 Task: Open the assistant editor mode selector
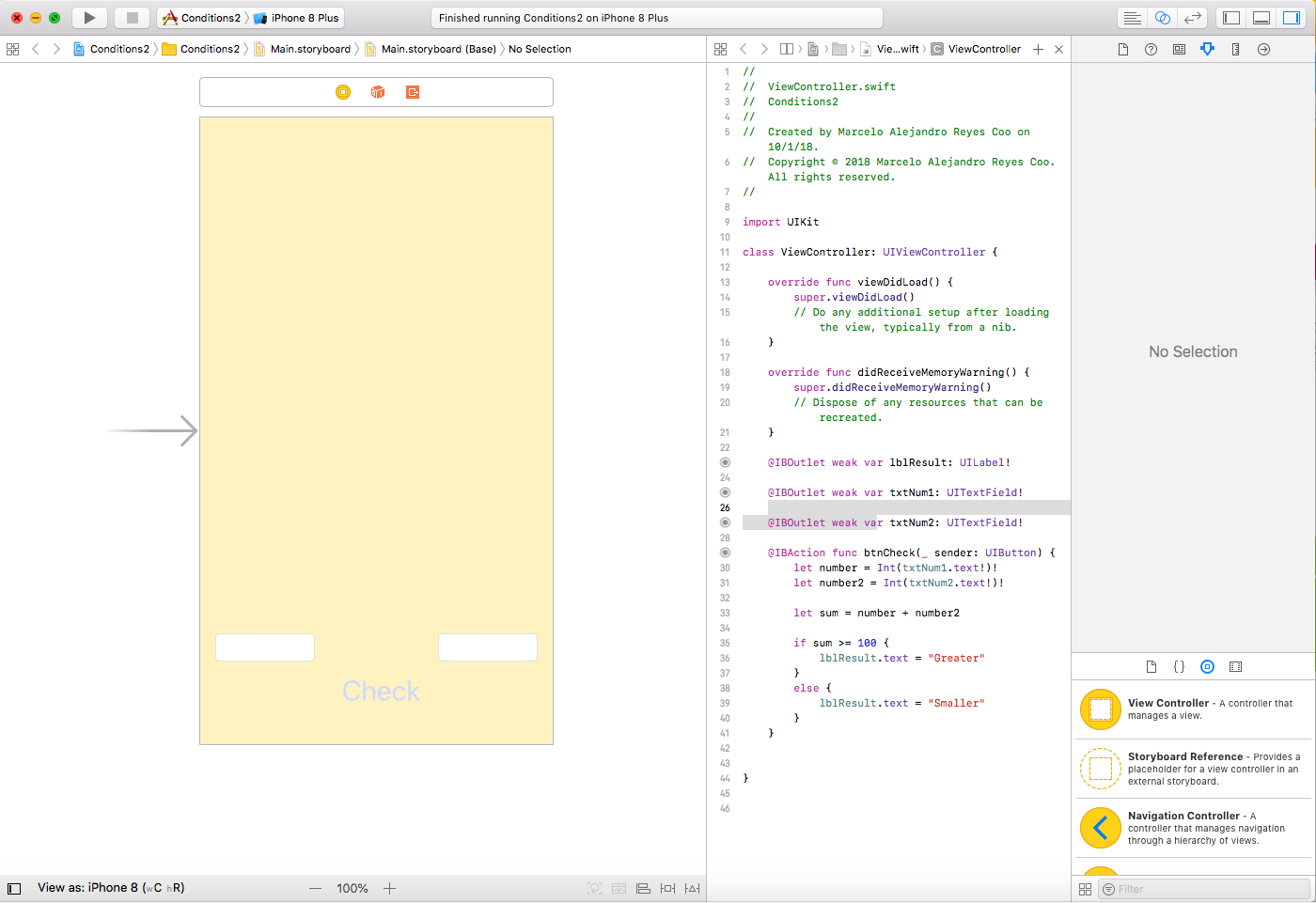coord(788,49)
